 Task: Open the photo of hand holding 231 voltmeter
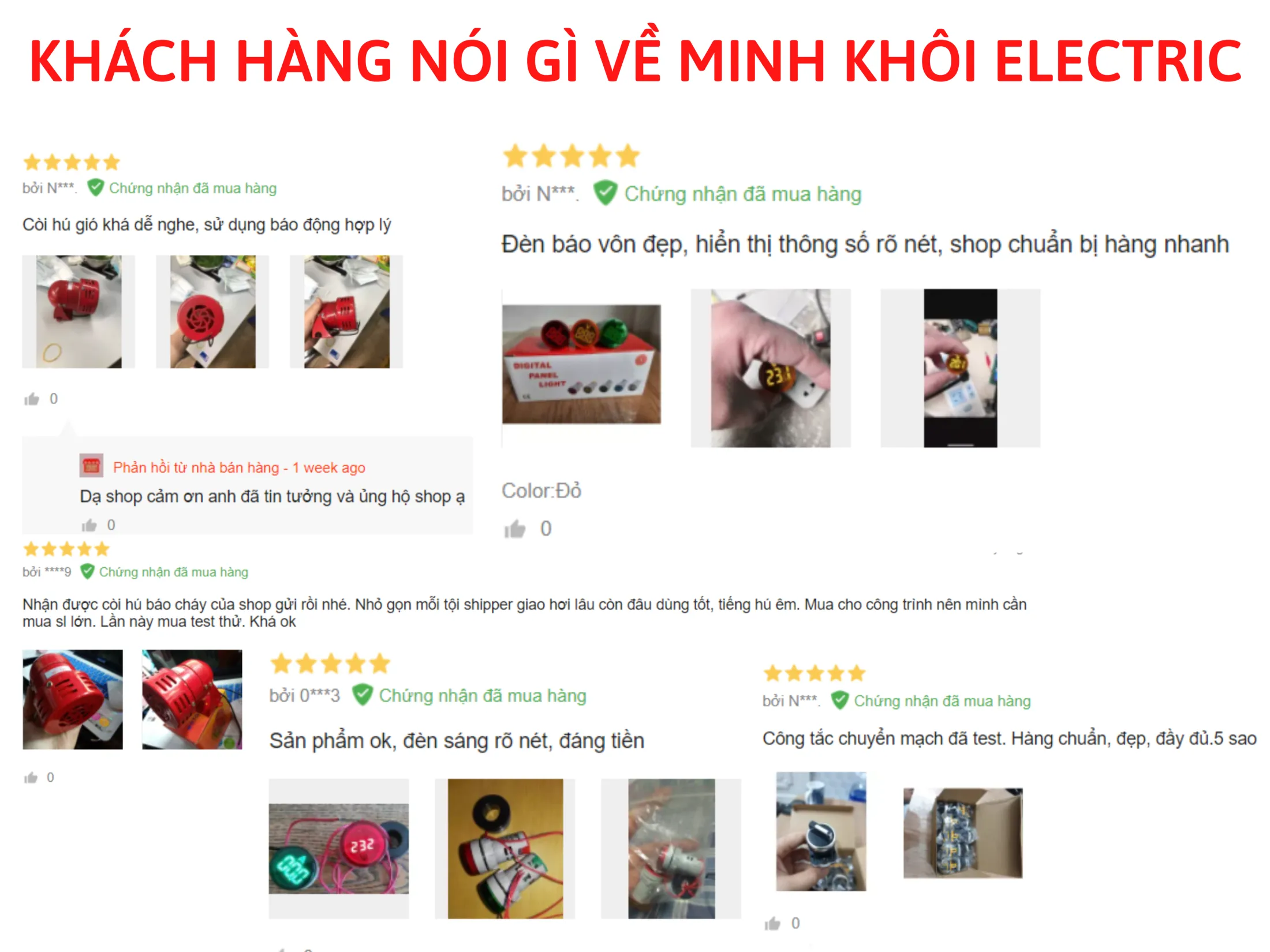point(771,368)
